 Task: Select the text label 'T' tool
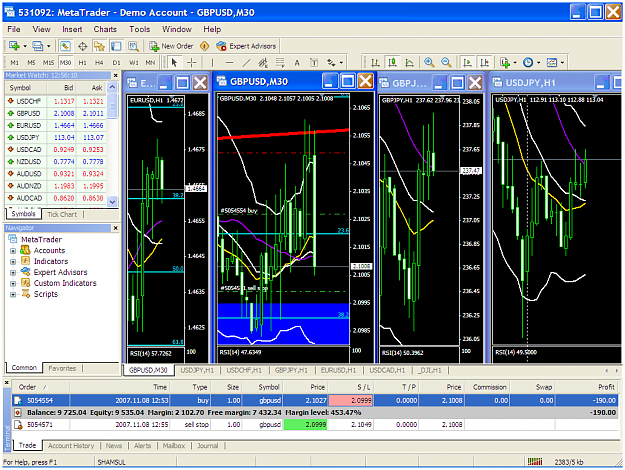click(314, 62)
